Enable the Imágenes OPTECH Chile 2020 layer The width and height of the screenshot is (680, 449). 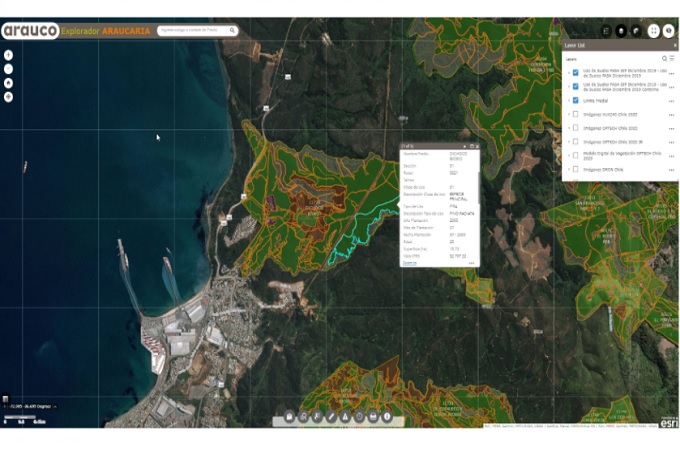coord(575,128)
